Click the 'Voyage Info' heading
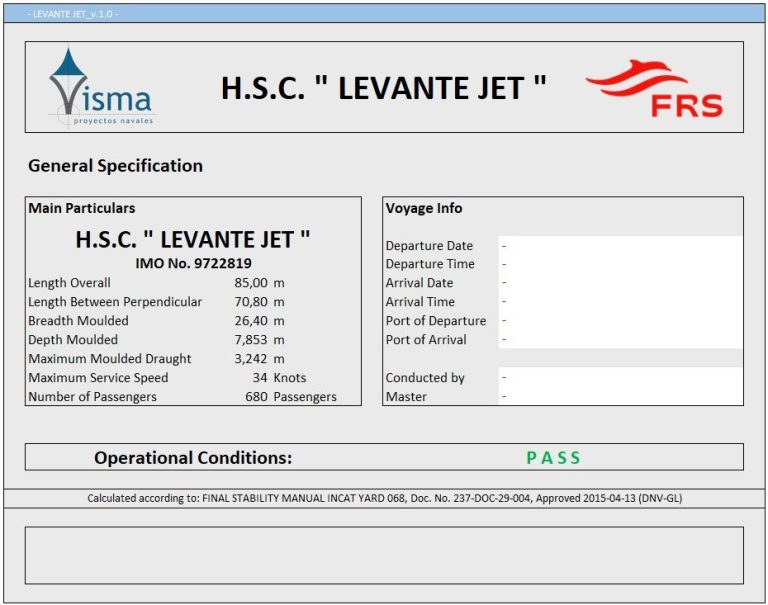Image resolution: width=768 pixels, height=605 pixels. click(x=424, y=208)
